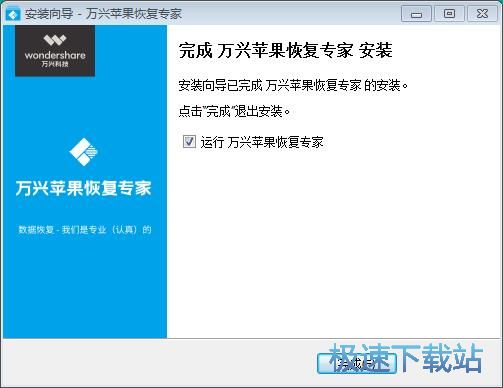The image size is (503, 388).
Task: Click the slogan 数据恢复 - 我们是专业（认真）的
Action: pyautogui.click(x=85, y=229)
